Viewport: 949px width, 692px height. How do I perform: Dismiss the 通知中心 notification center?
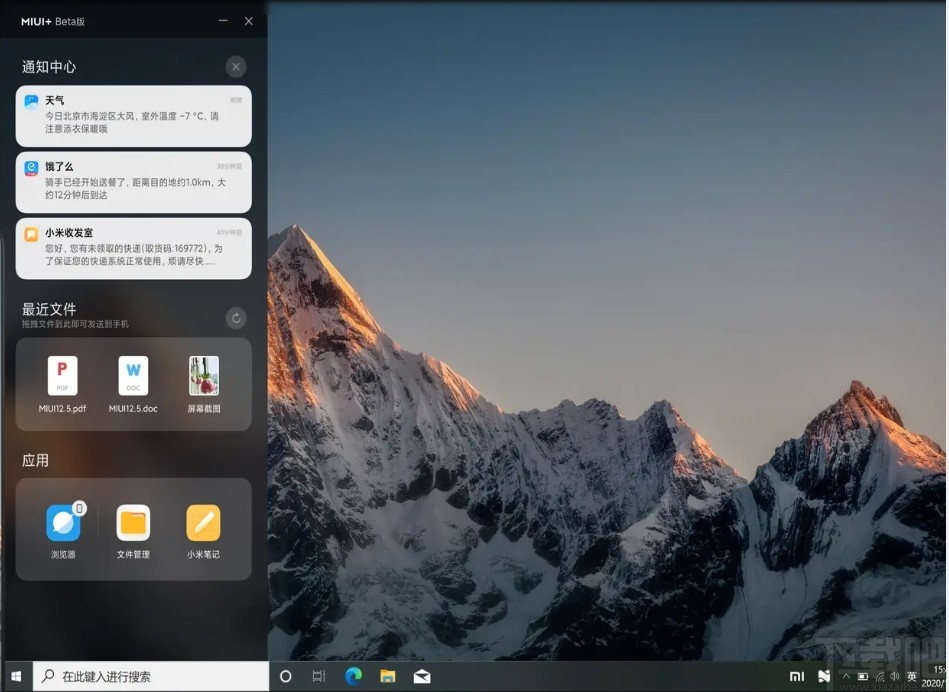pyautogui.click(x=235, y=66)
